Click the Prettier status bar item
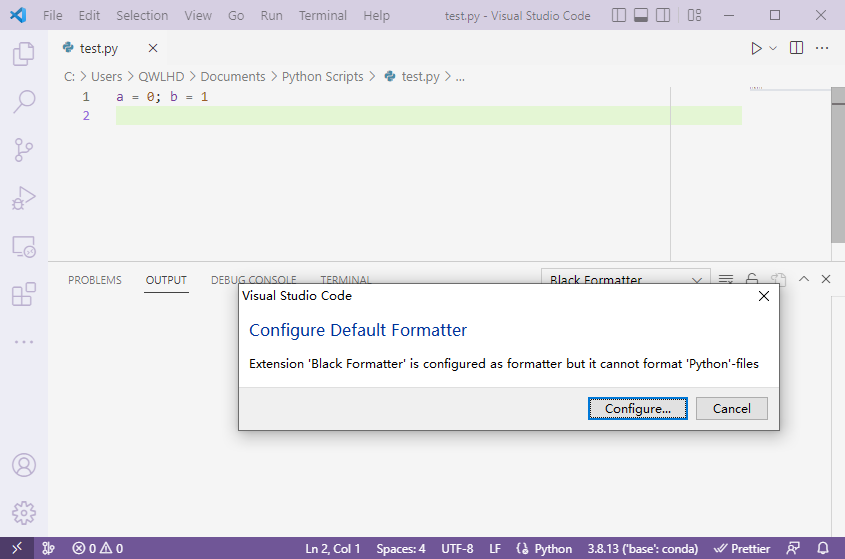This screenshot has height=559, width=845. click(742, 548)
